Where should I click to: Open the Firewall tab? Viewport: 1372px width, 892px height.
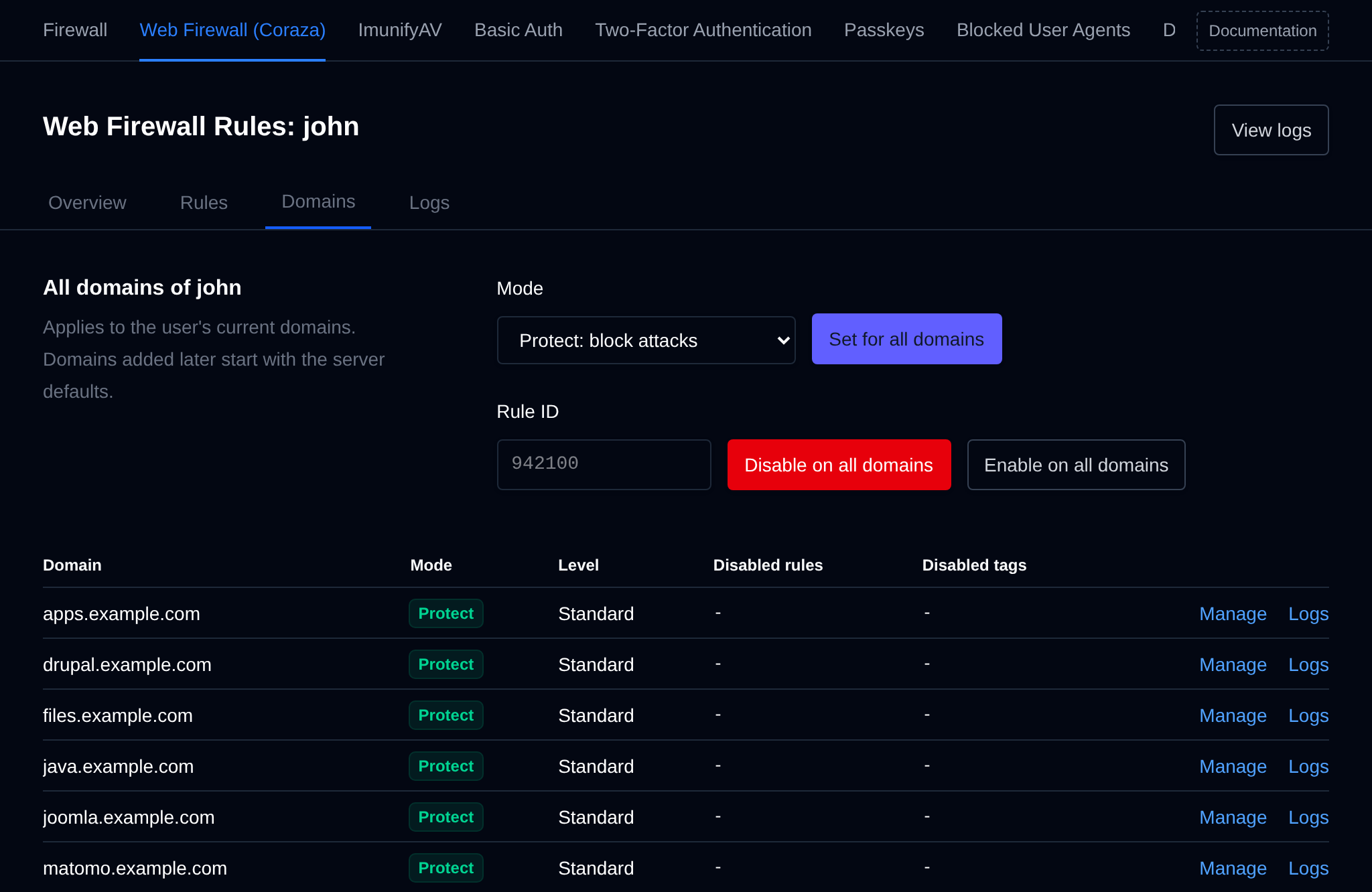pos(75,30)
